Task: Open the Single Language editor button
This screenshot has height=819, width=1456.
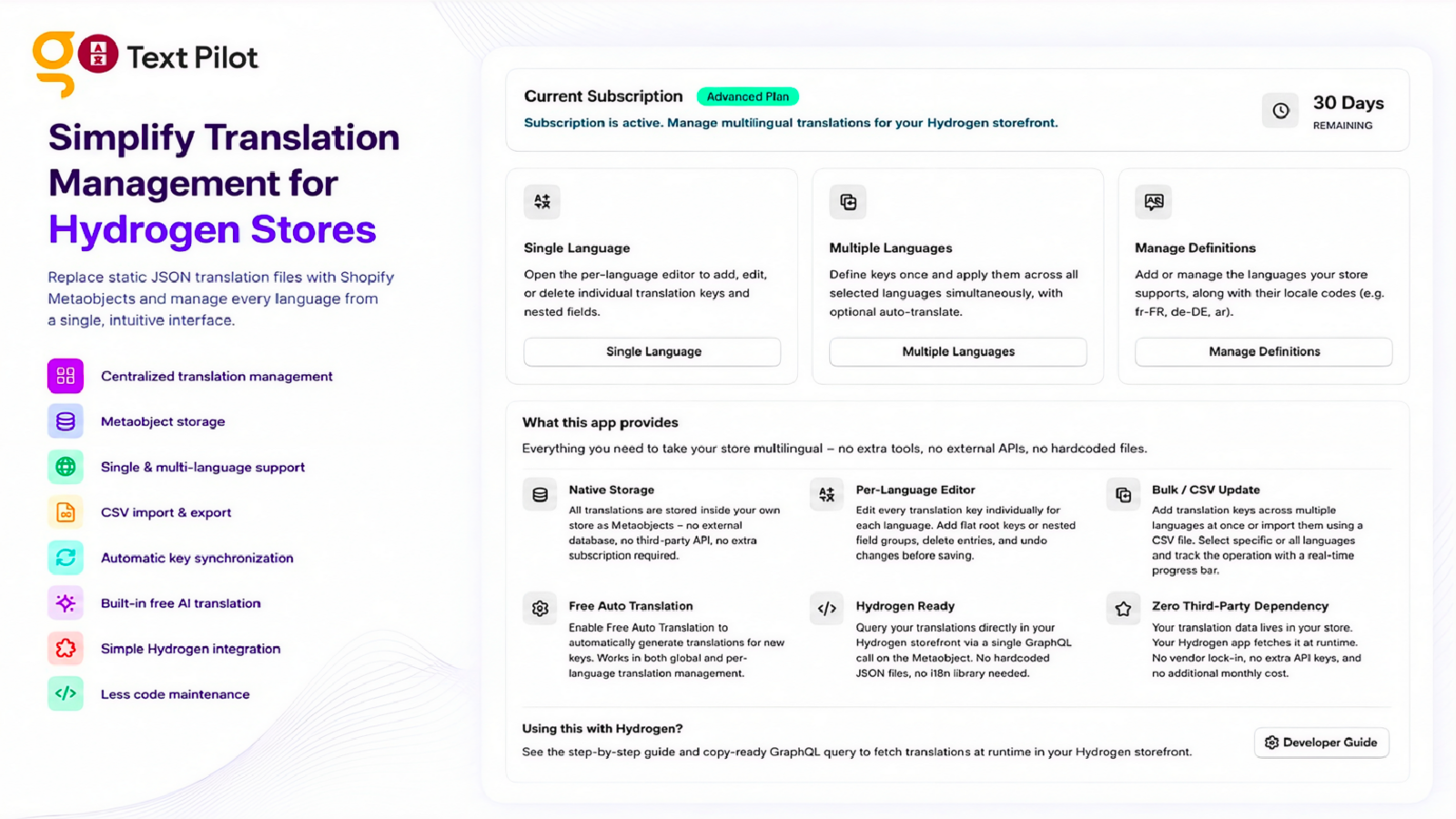Action: (x=652, y=352)
